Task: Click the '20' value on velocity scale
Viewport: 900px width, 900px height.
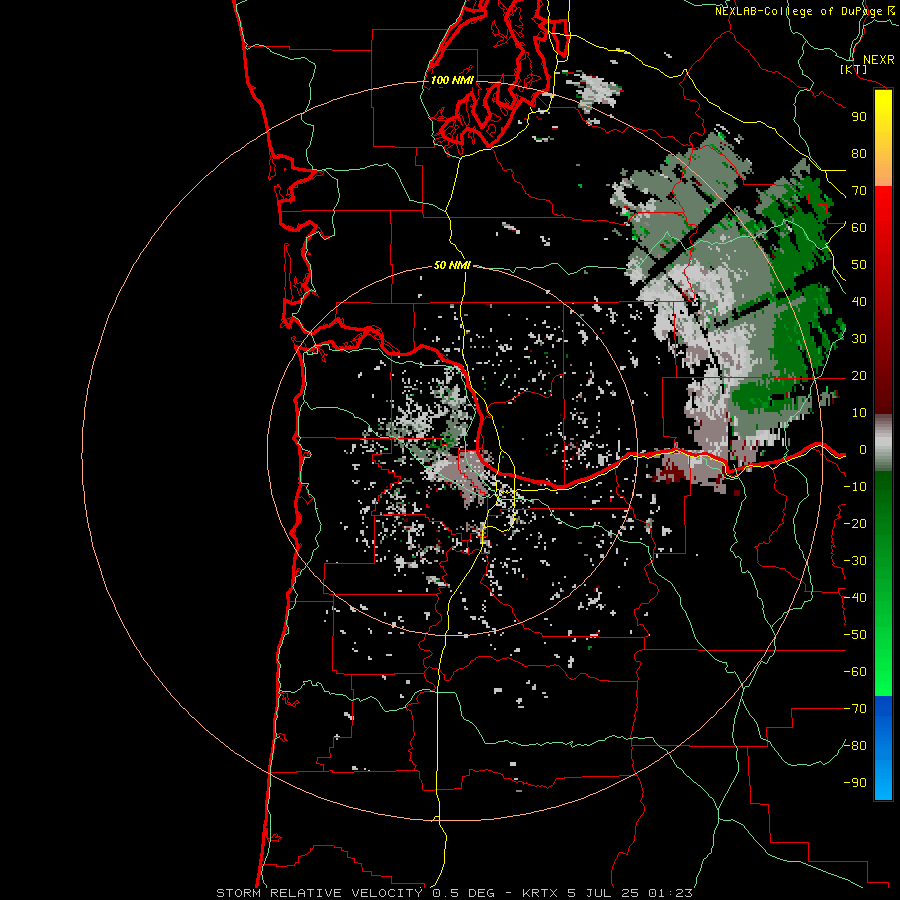Action: 859,376
